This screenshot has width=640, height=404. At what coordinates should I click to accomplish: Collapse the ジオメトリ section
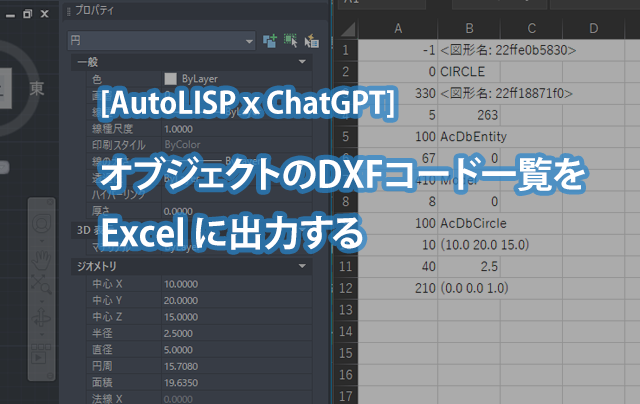(x=303, y=267)
